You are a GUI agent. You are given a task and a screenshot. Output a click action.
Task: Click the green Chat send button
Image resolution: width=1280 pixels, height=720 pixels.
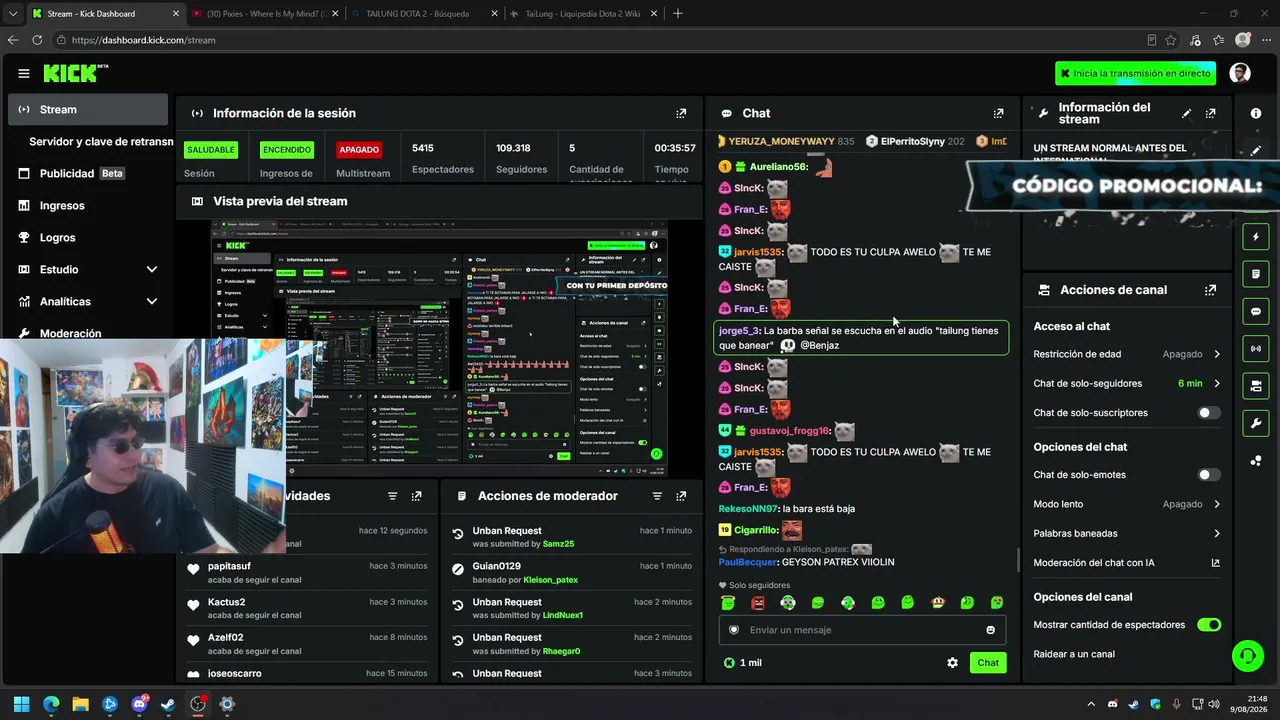[x=988, y=662]
